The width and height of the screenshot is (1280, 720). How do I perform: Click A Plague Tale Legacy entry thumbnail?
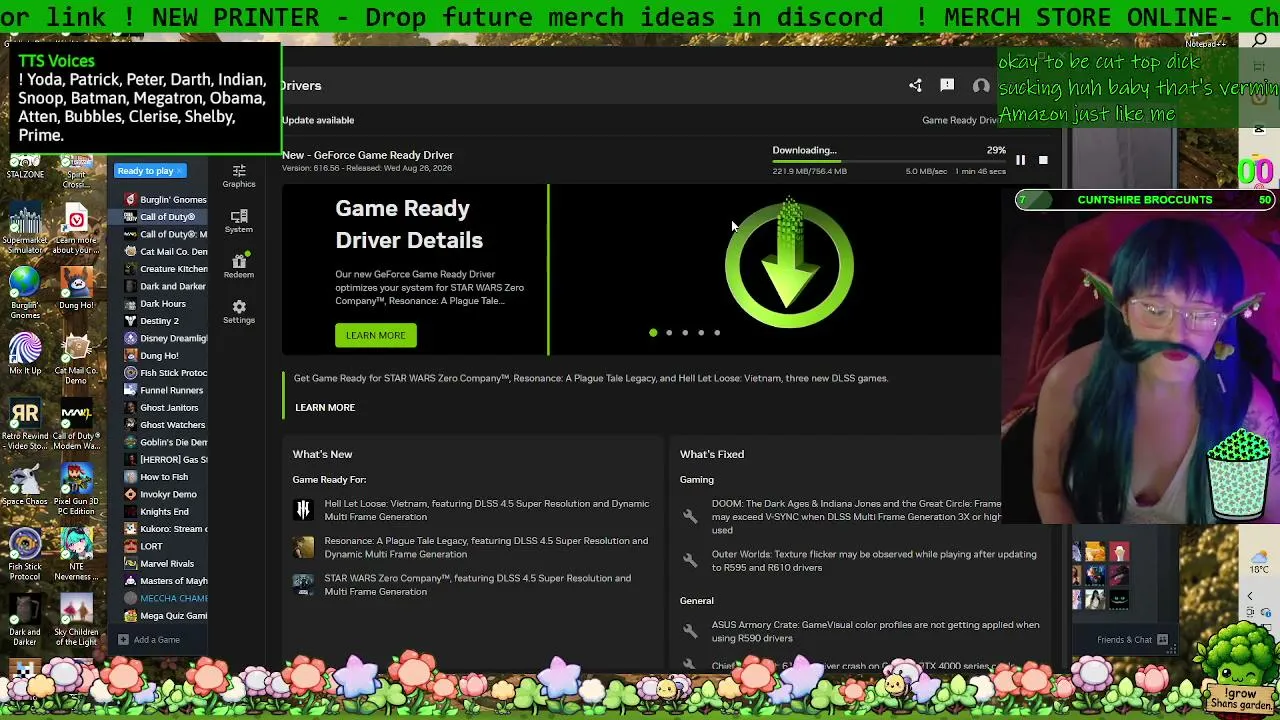[303, 547]
